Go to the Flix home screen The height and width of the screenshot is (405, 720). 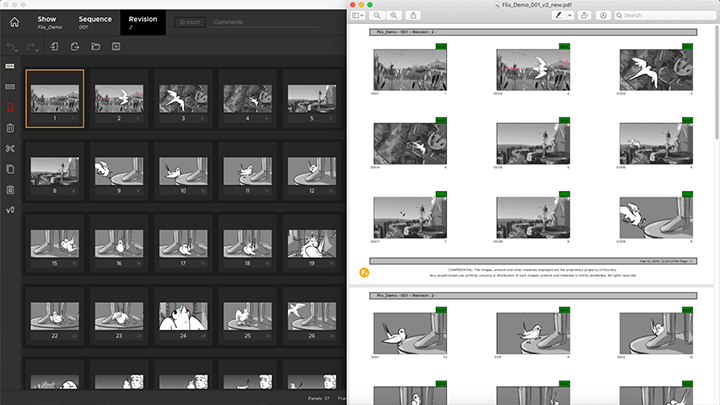click(x=14, y=22)
